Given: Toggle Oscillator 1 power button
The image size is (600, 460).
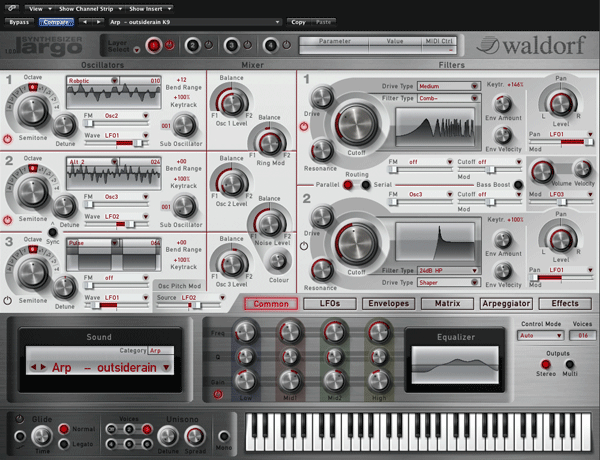Looking at the screenshot, I should tap(7, 139).
